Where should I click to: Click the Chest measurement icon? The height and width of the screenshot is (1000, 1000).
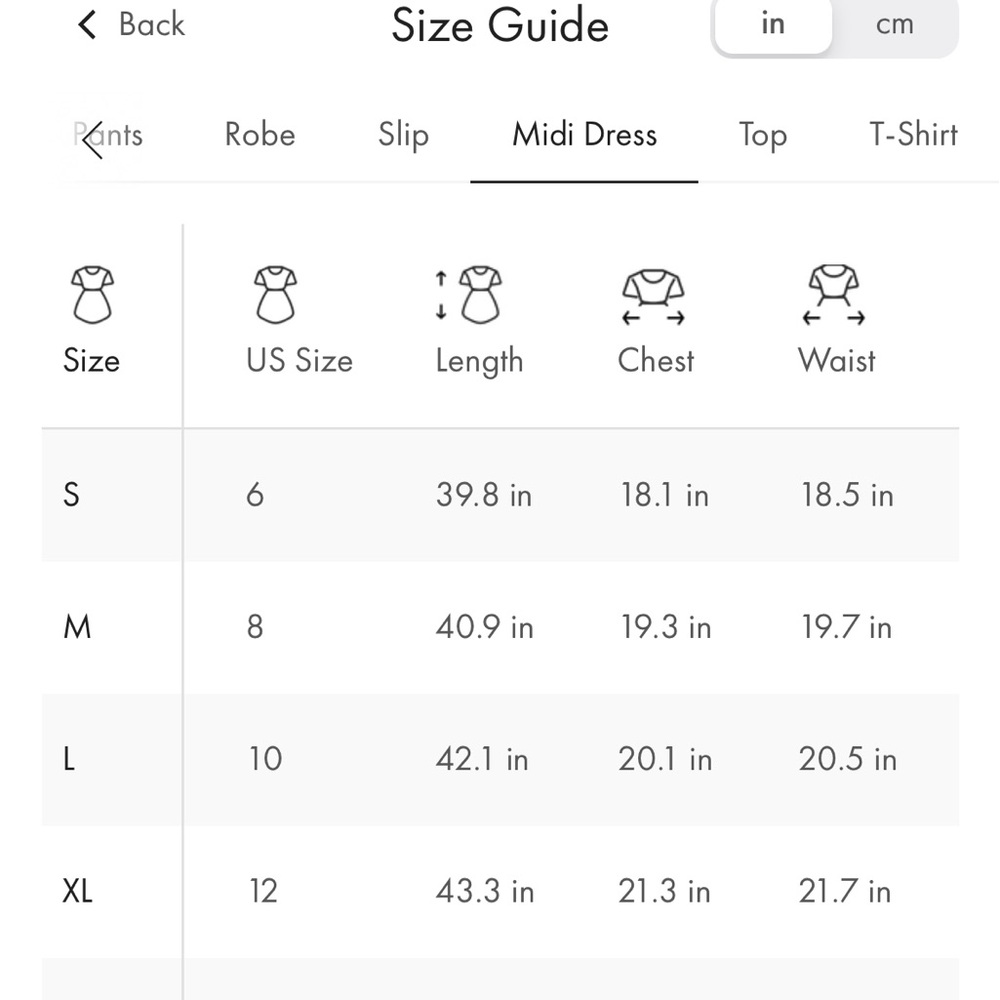pyautogui.click(x=654, y=297)
